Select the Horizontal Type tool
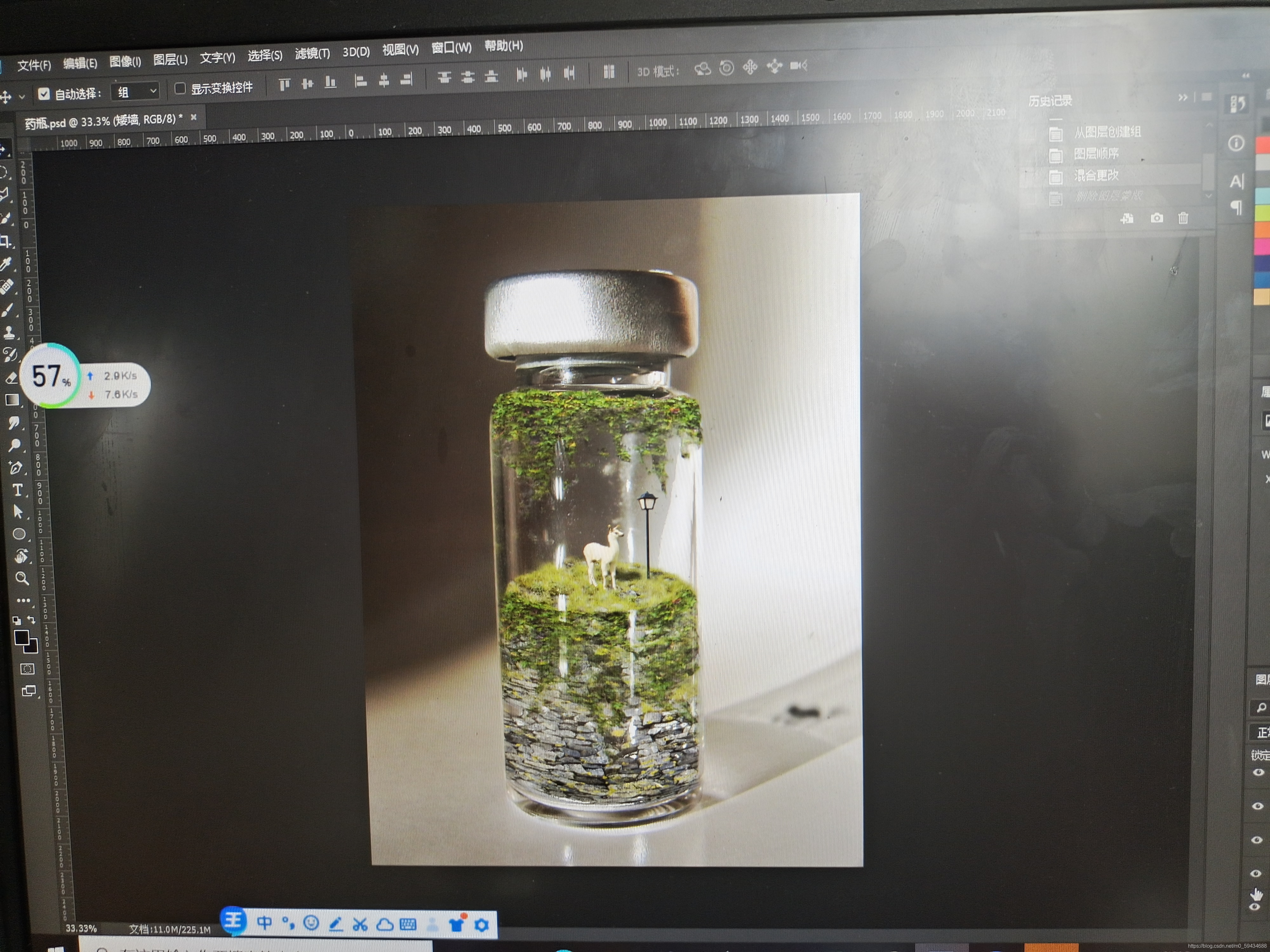The width and height of the screenshot is (1270, 952). tap(18, 490)
